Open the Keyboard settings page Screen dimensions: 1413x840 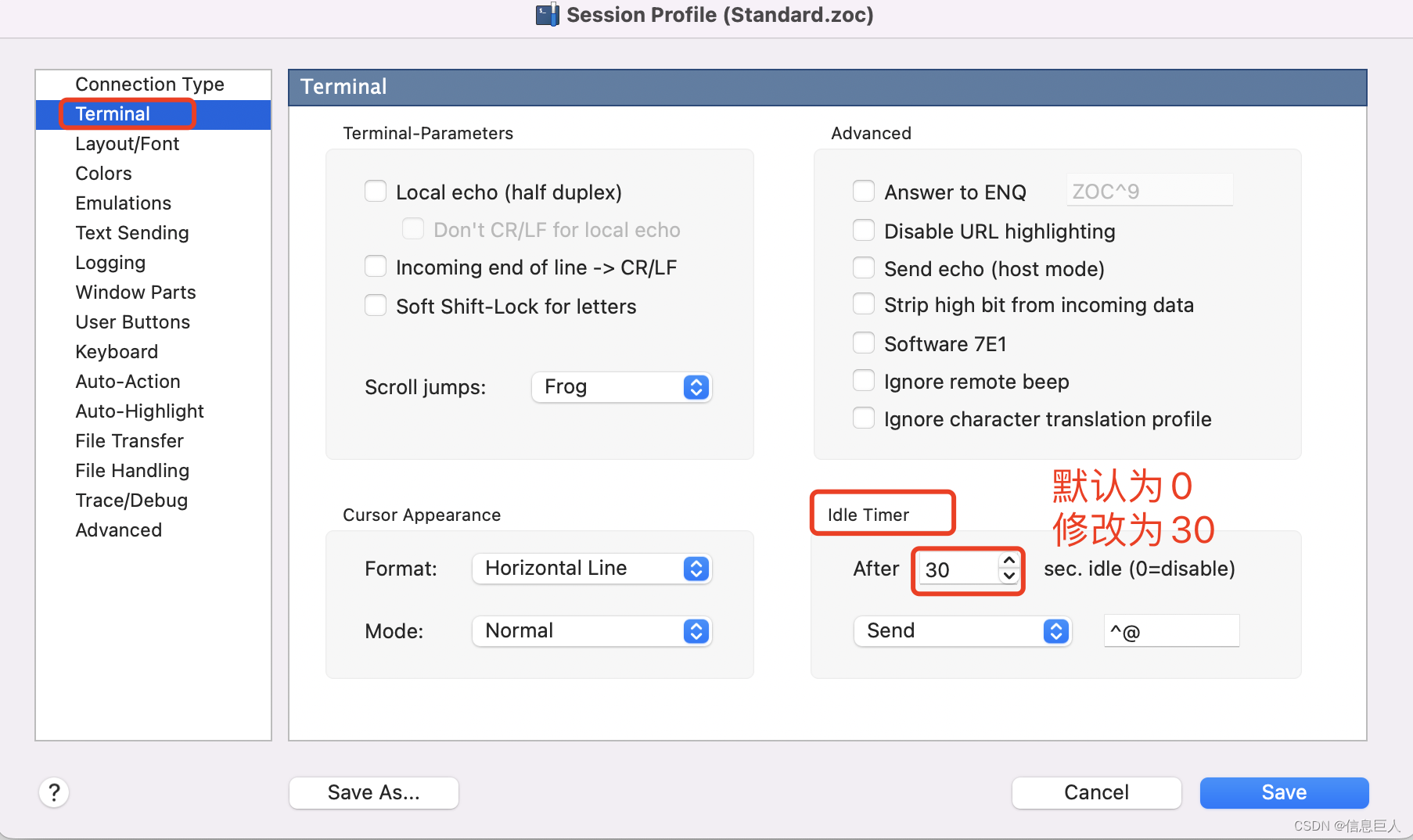(117, 351)
